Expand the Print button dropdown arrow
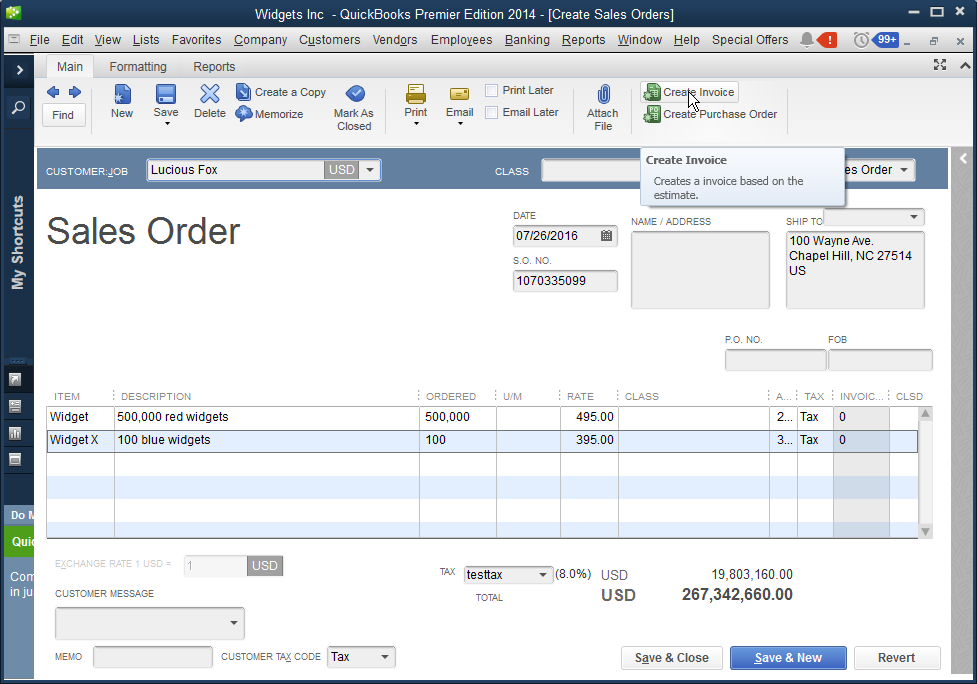The image size is (977, 684). pyautogui.click(x=416, y=124)
